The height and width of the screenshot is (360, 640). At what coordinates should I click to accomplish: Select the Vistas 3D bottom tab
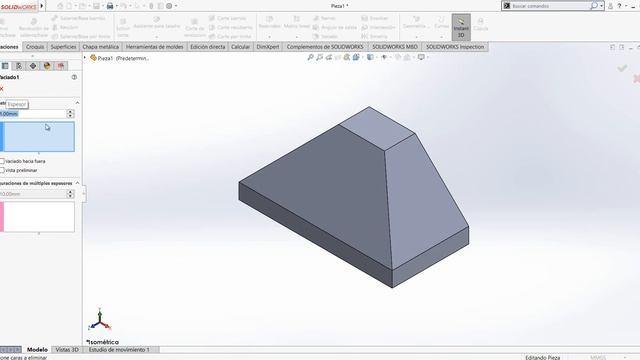67,350
